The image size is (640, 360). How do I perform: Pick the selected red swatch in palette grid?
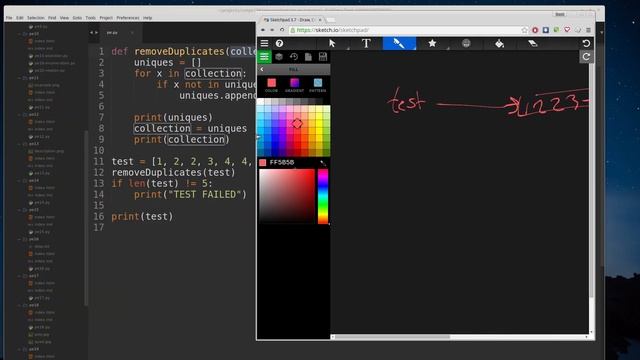pos(297,123)
